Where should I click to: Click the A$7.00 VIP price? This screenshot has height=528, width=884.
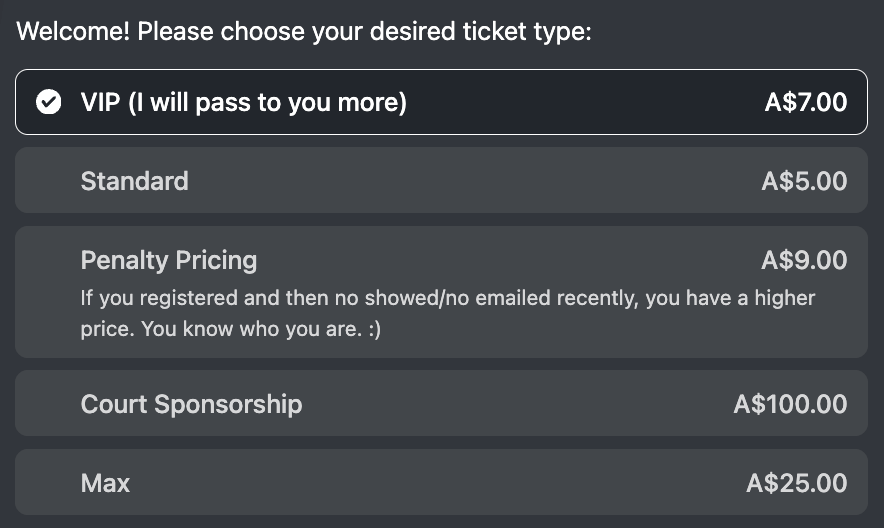805,102
